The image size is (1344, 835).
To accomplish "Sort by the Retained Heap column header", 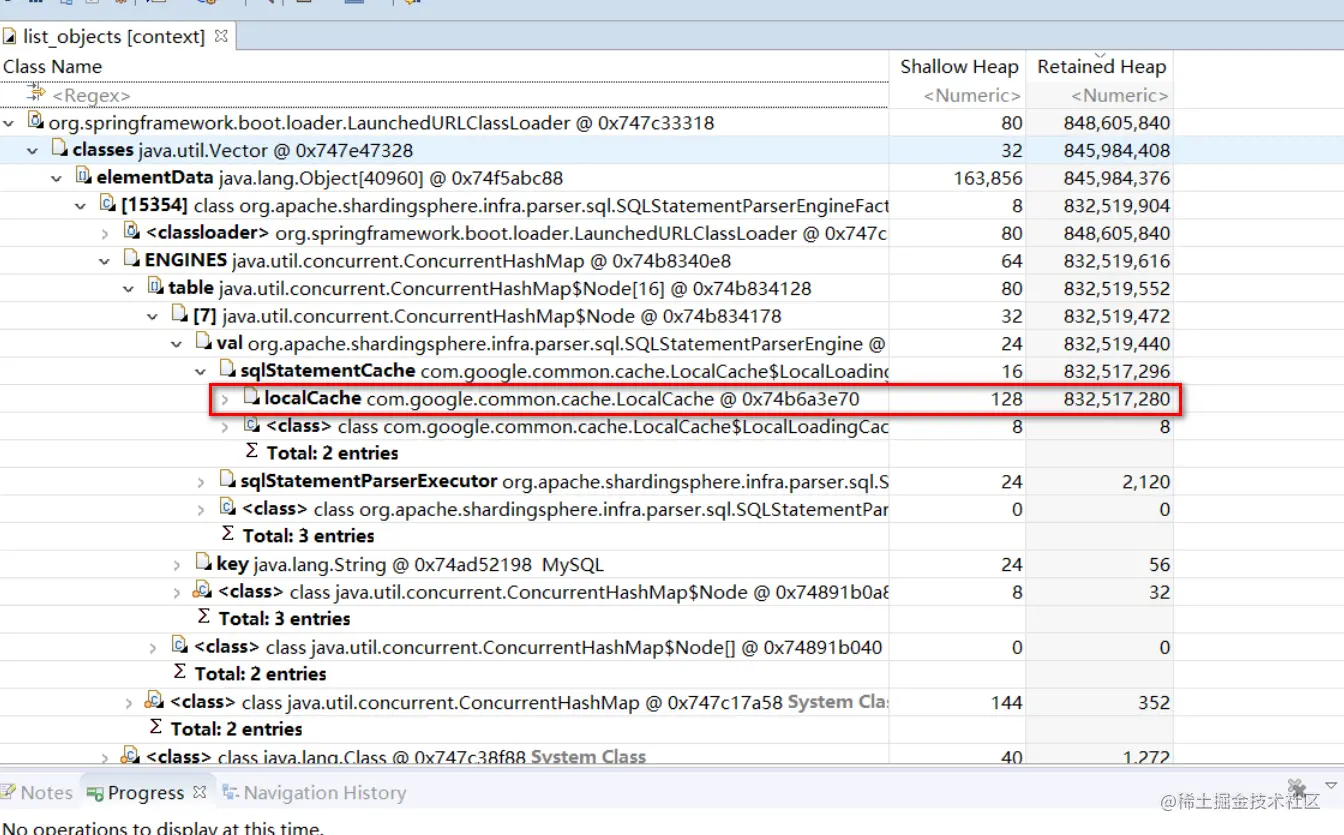I will tap(1100, 66).
